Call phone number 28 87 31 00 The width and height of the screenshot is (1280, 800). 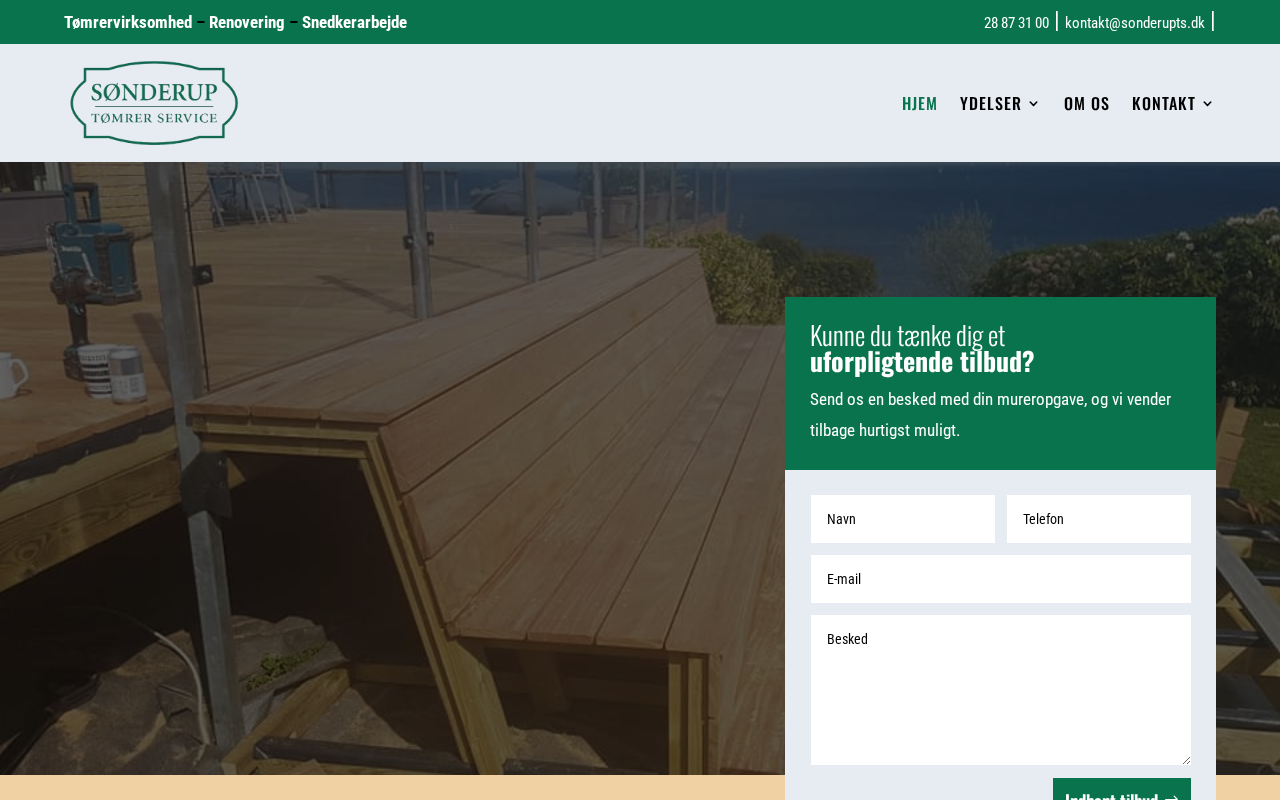pos(1016,22)
